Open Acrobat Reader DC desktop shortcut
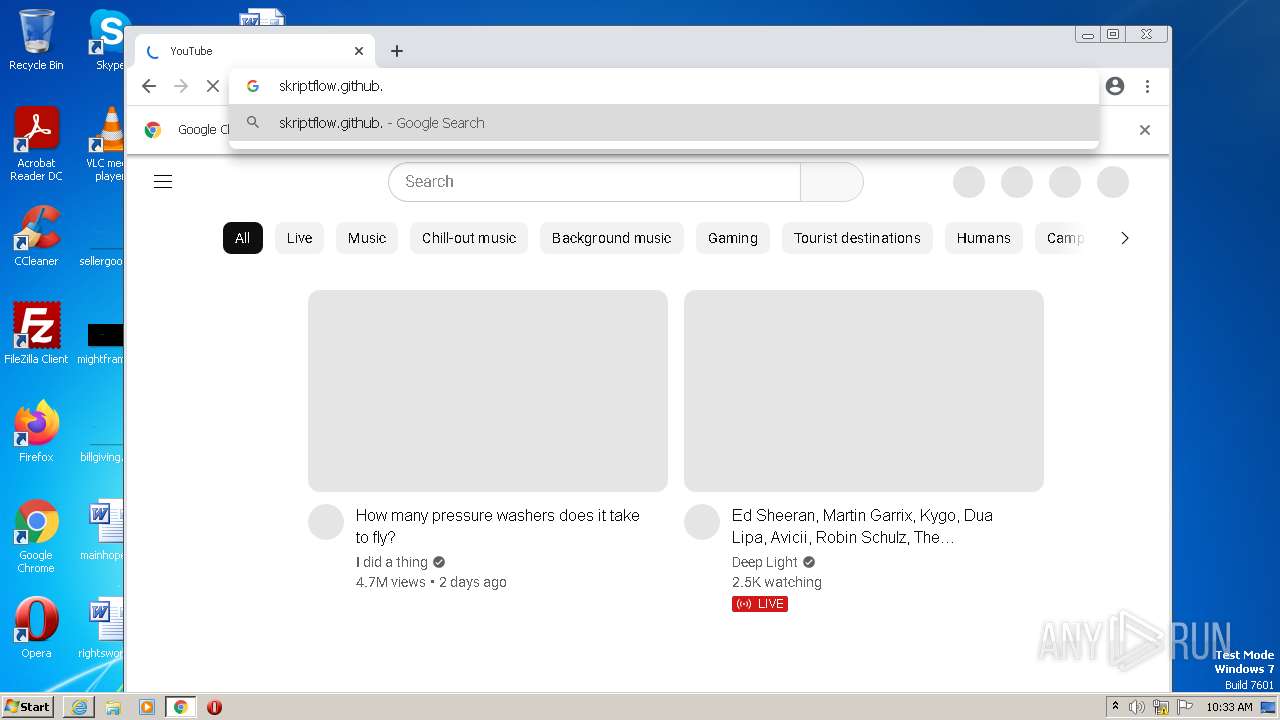 pyautogui.click(x=36, y=145)
